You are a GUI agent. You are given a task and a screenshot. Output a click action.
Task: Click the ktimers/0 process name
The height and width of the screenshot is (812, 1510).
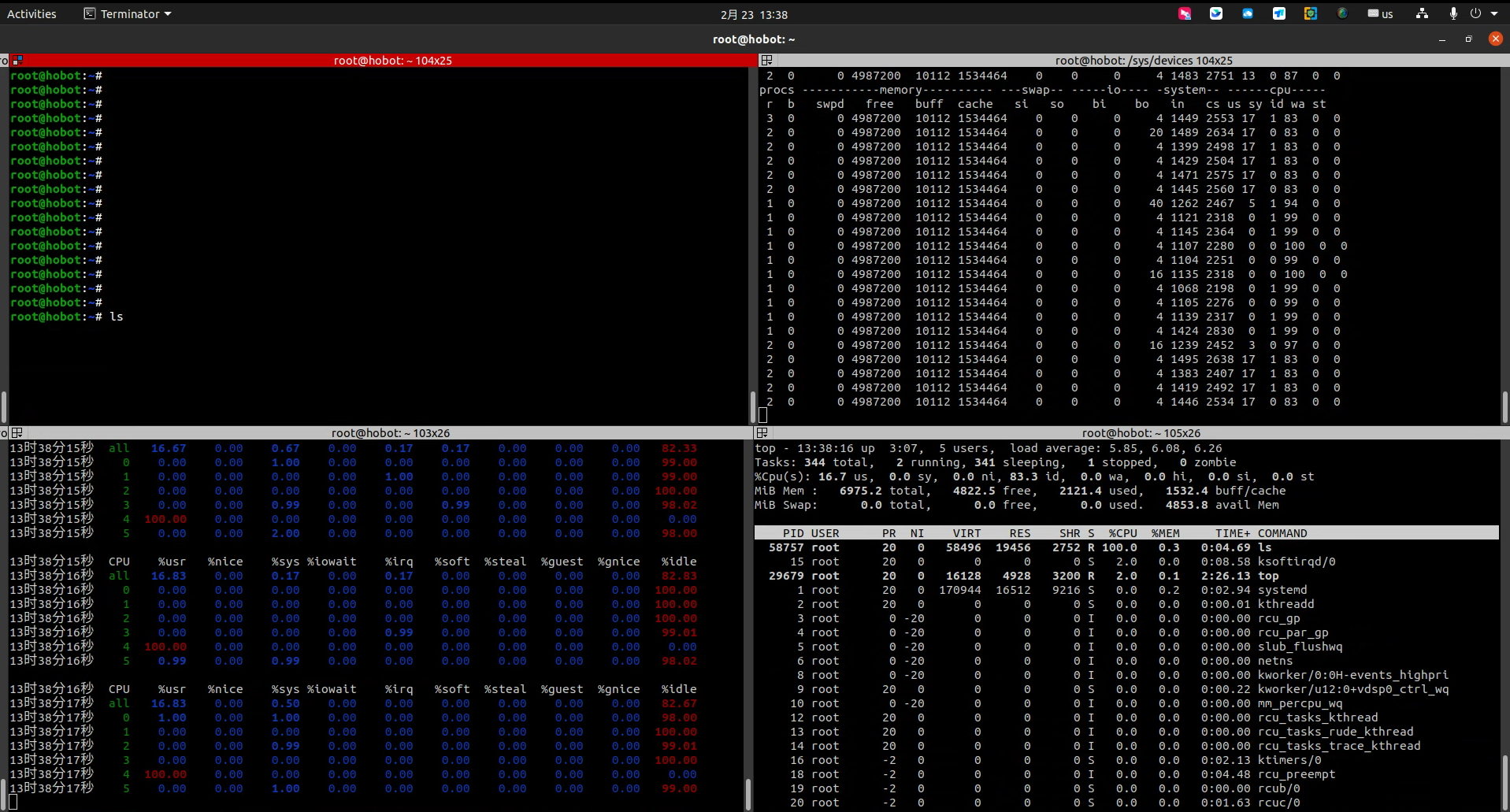pos(1289,760)
